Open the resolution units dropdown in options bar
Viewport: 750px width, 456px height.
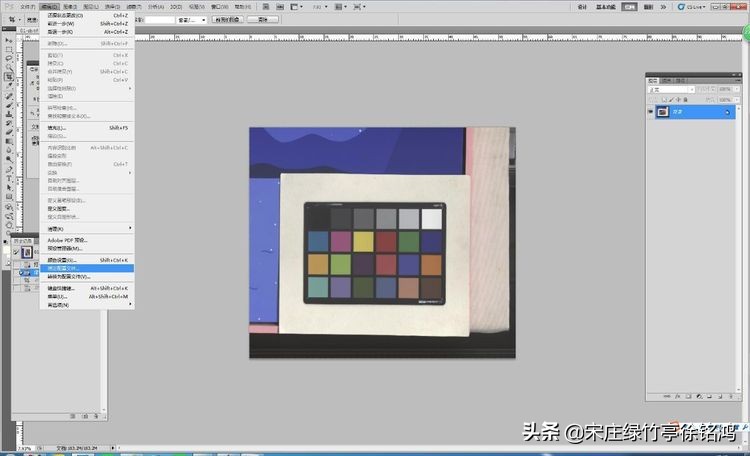coord(191,20)
